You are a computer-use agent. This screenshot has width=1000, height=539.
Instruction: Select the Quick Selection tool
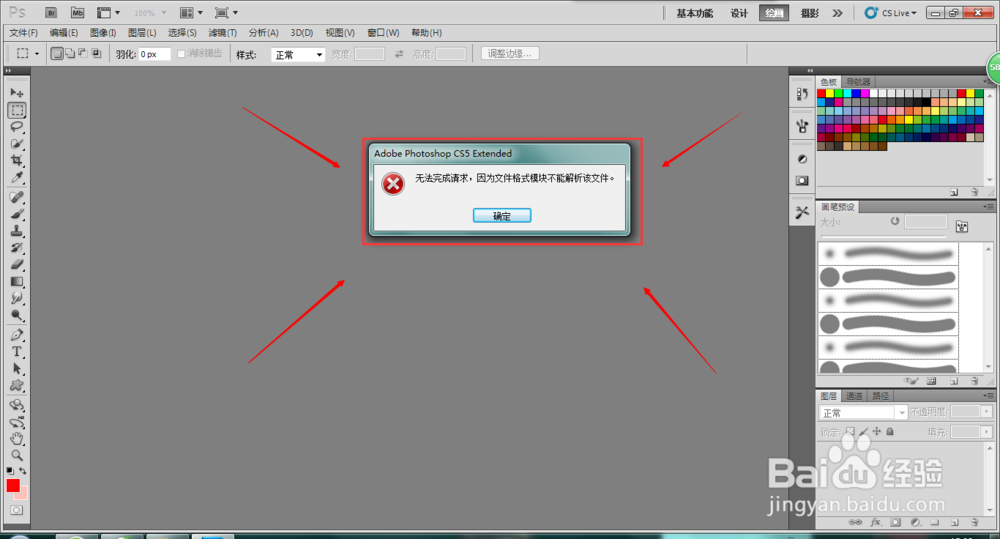[17, 144]
